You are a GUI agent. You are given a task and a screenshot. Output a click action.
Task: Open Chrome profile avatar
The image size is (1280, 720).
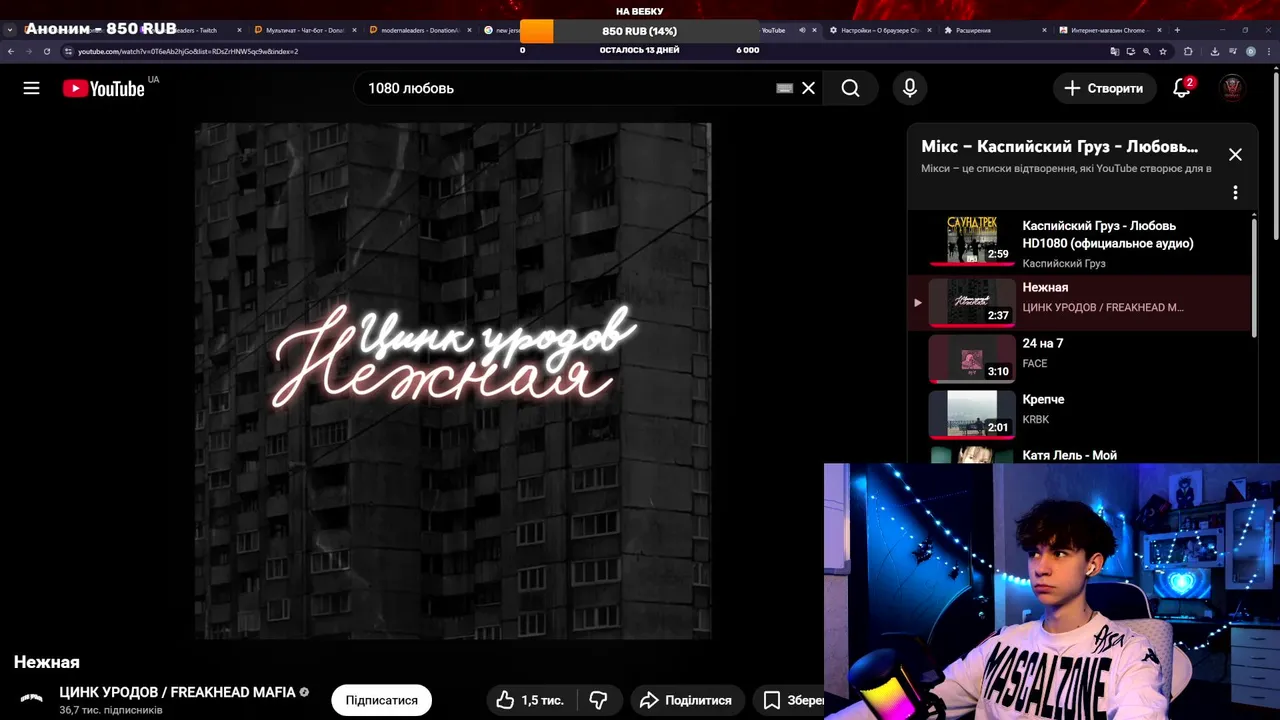(x=1250, y=51)
